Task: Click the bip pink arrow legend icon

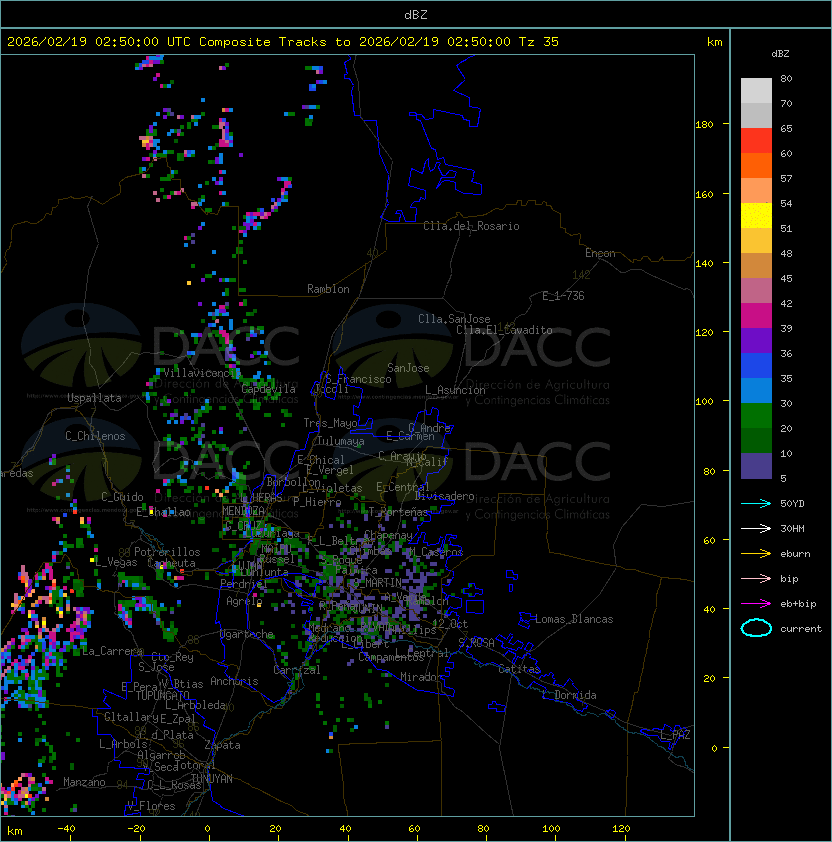Action: [x=756, y=578]
